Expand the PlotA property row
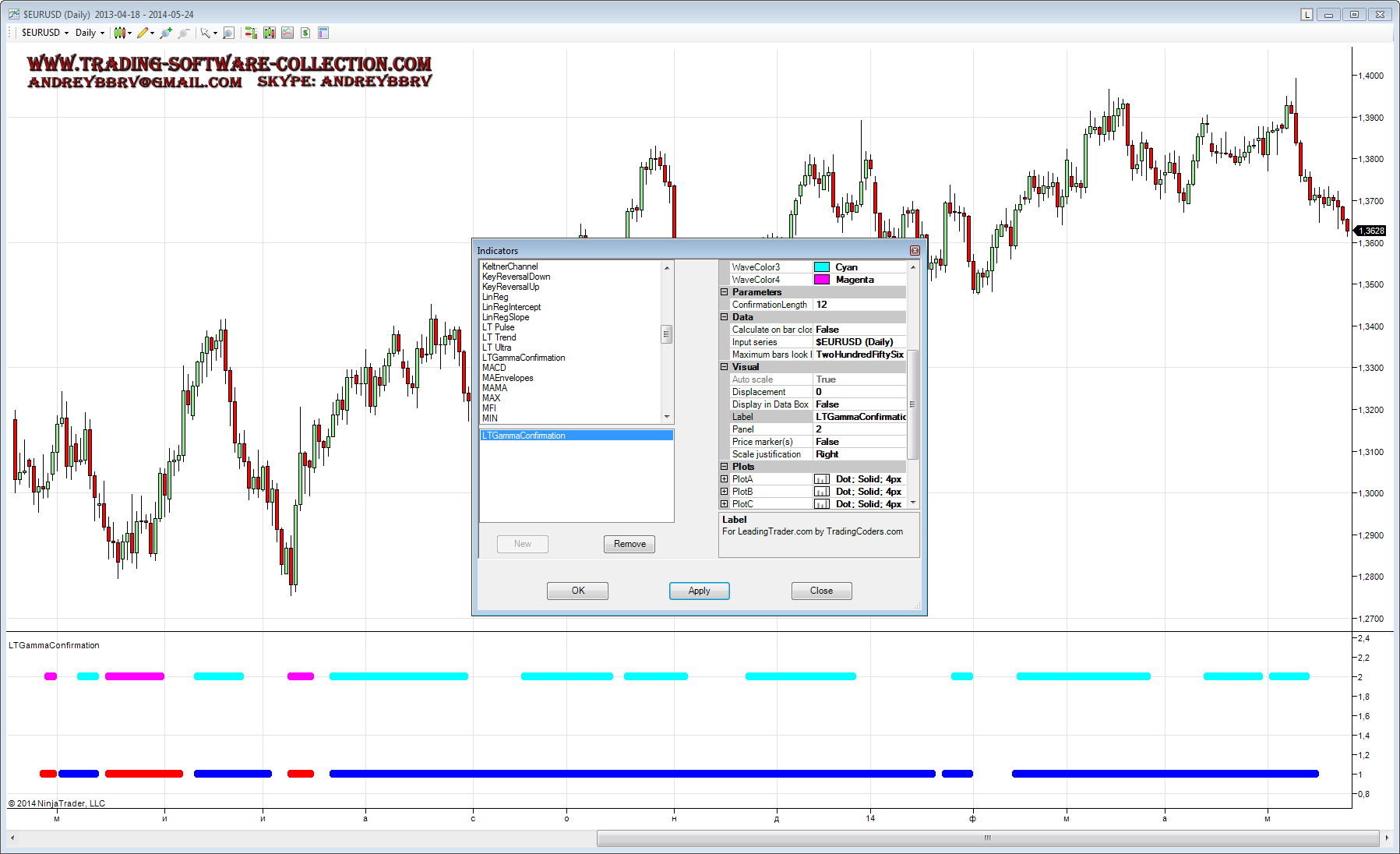 [725, 479]
